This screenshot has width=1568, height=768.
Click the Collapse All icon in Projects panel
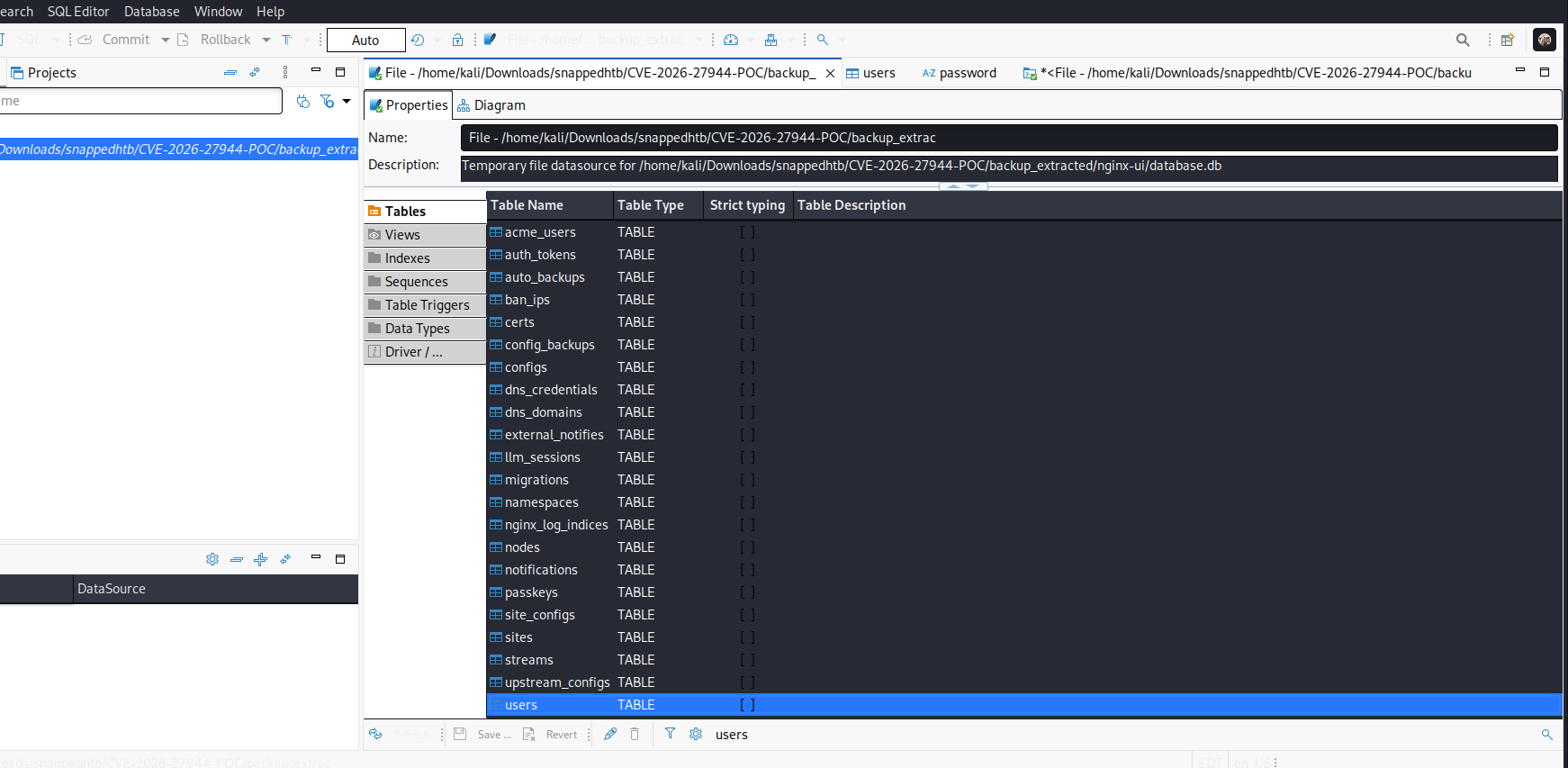click(230, 72)
